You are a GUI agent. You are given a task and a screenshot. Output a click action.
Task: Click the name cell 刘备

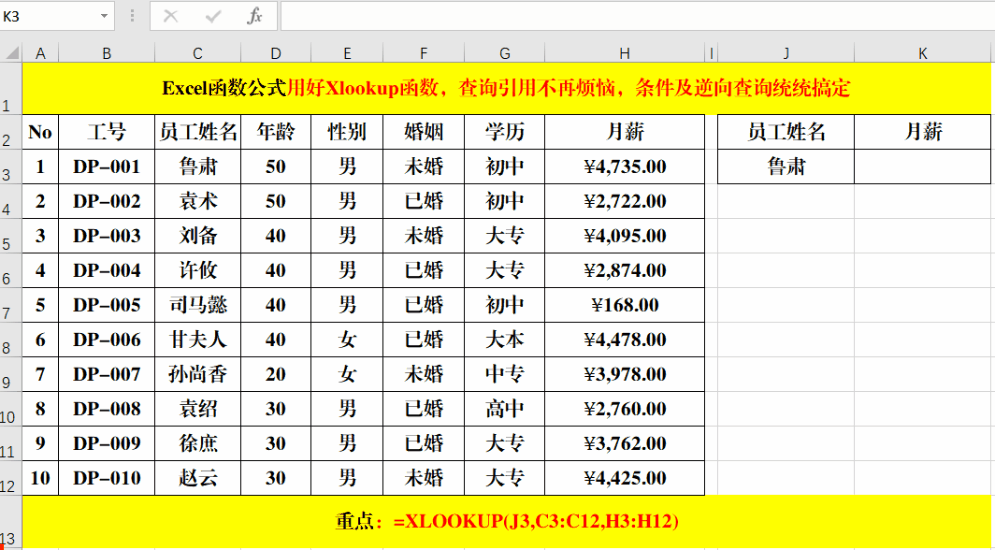tap(198, 236)
